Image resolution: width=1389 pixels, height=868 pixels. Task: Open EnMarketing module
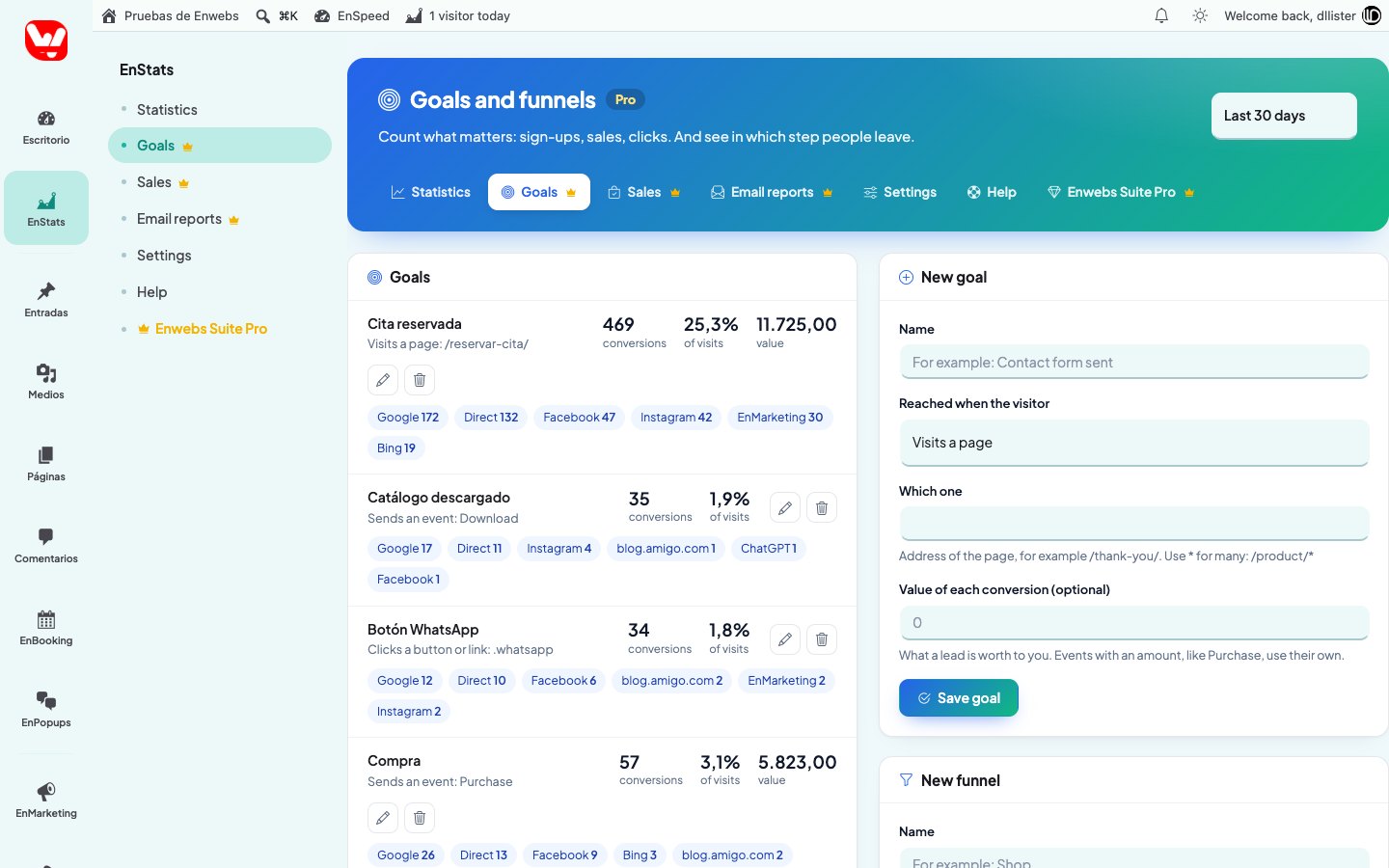pyautogui.click(x=46, y=800)
